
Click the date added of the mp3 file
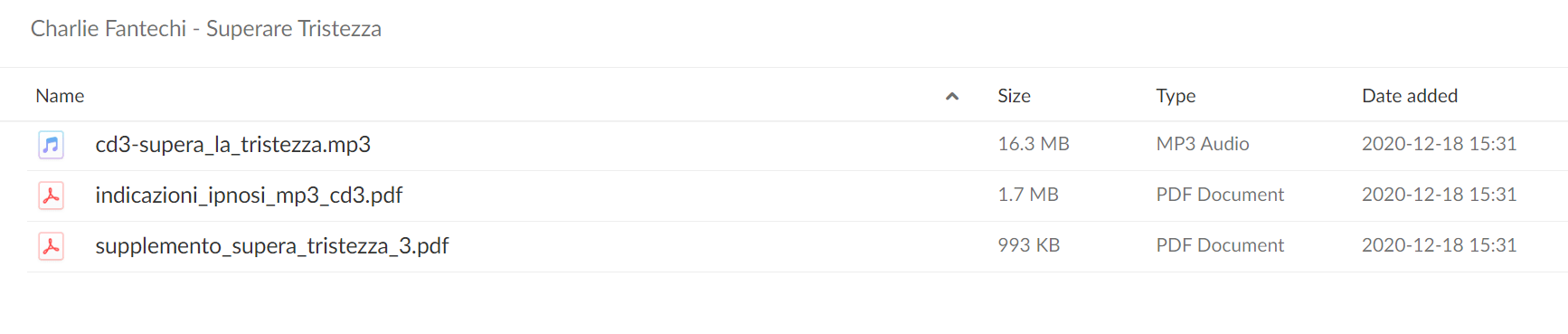(1439, 144)
